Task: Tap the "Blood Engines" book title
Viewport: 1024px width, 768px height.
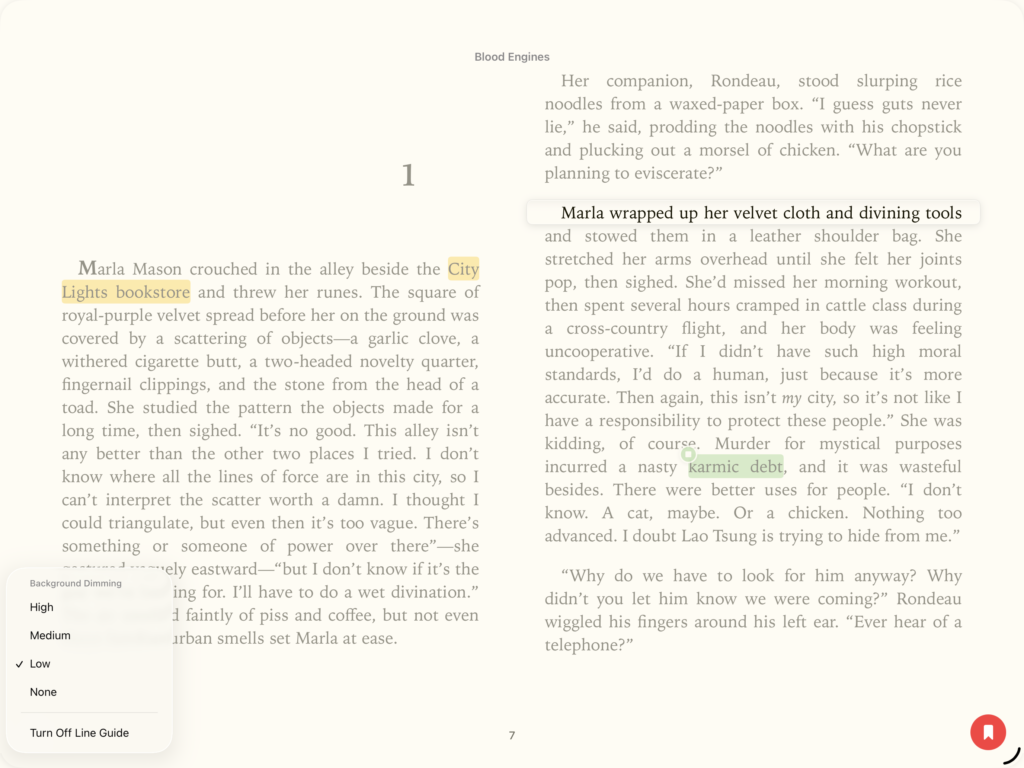Action: (512, 57)
